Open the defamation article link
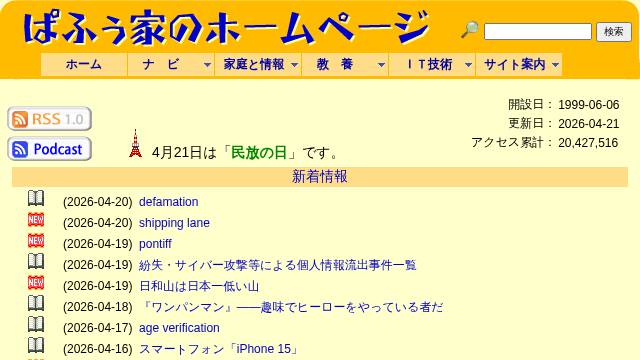 169,202
